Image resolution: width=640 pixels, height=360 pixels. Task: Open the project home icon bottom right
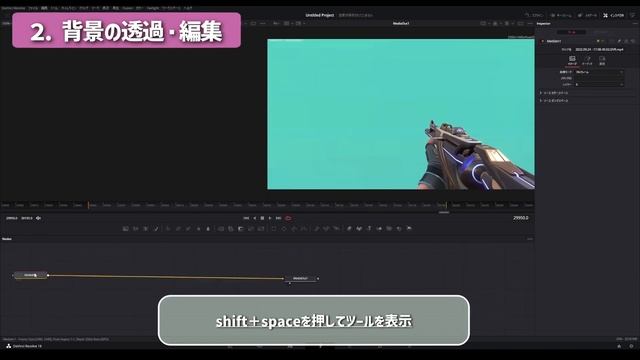pos(619,346)
